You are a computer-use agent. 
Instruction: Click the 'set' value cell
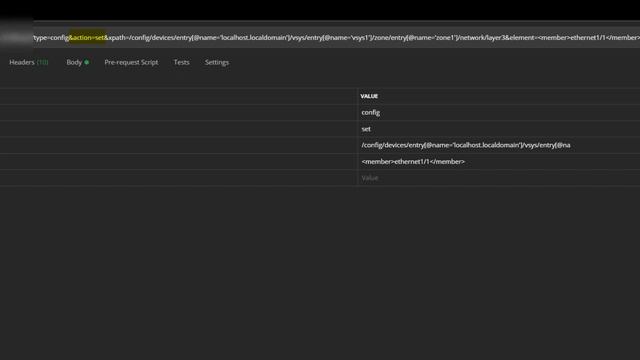(x=499, y=129)
